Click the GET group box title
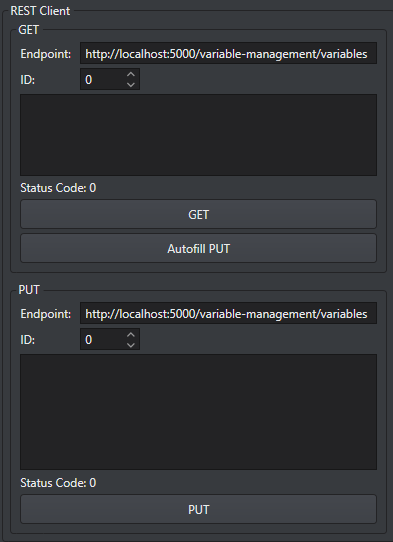The image size is (393, 542). [x=29, y=30]
